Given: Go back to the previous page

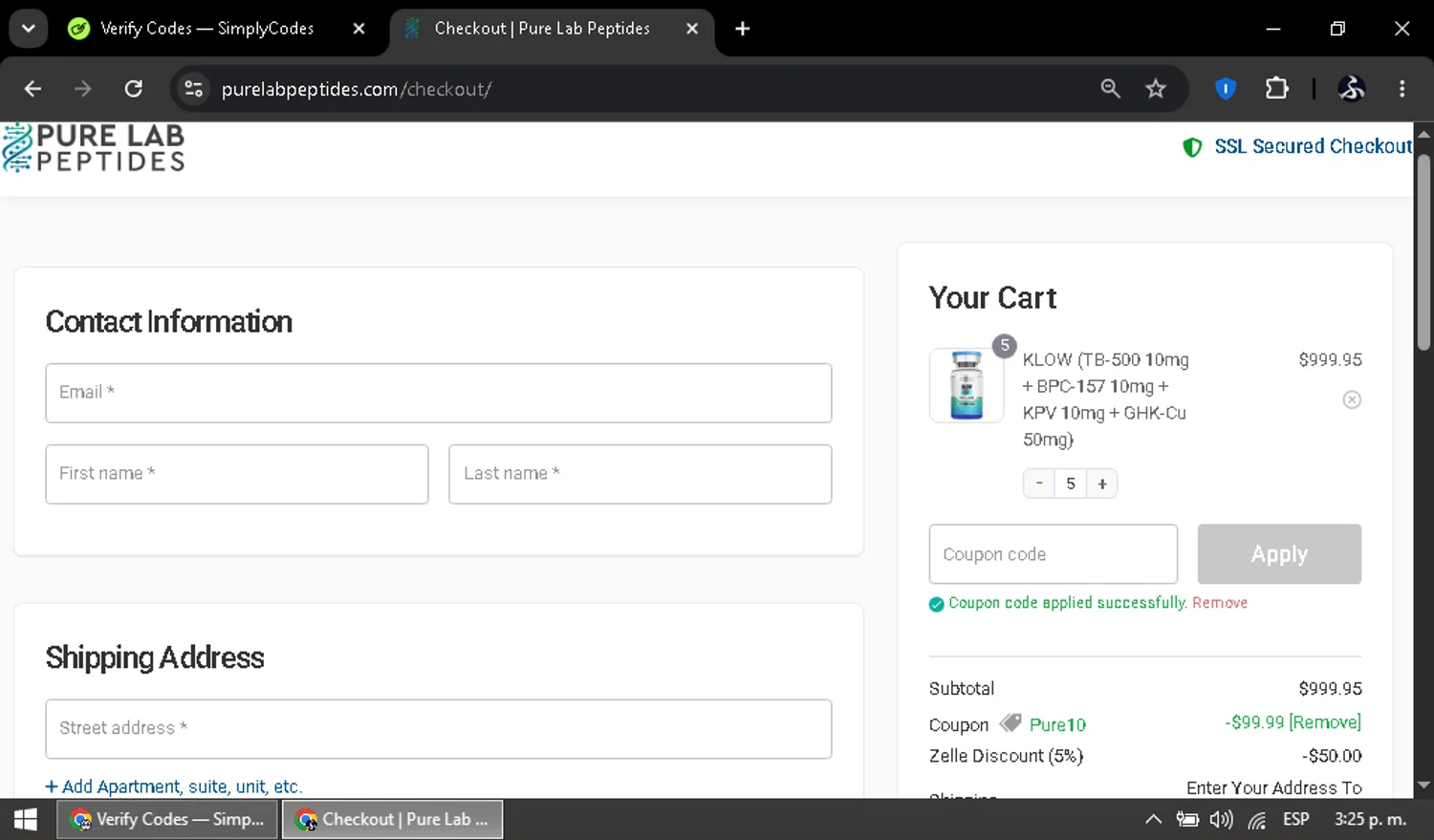Looking at the screenshot, I should (33, 89).
